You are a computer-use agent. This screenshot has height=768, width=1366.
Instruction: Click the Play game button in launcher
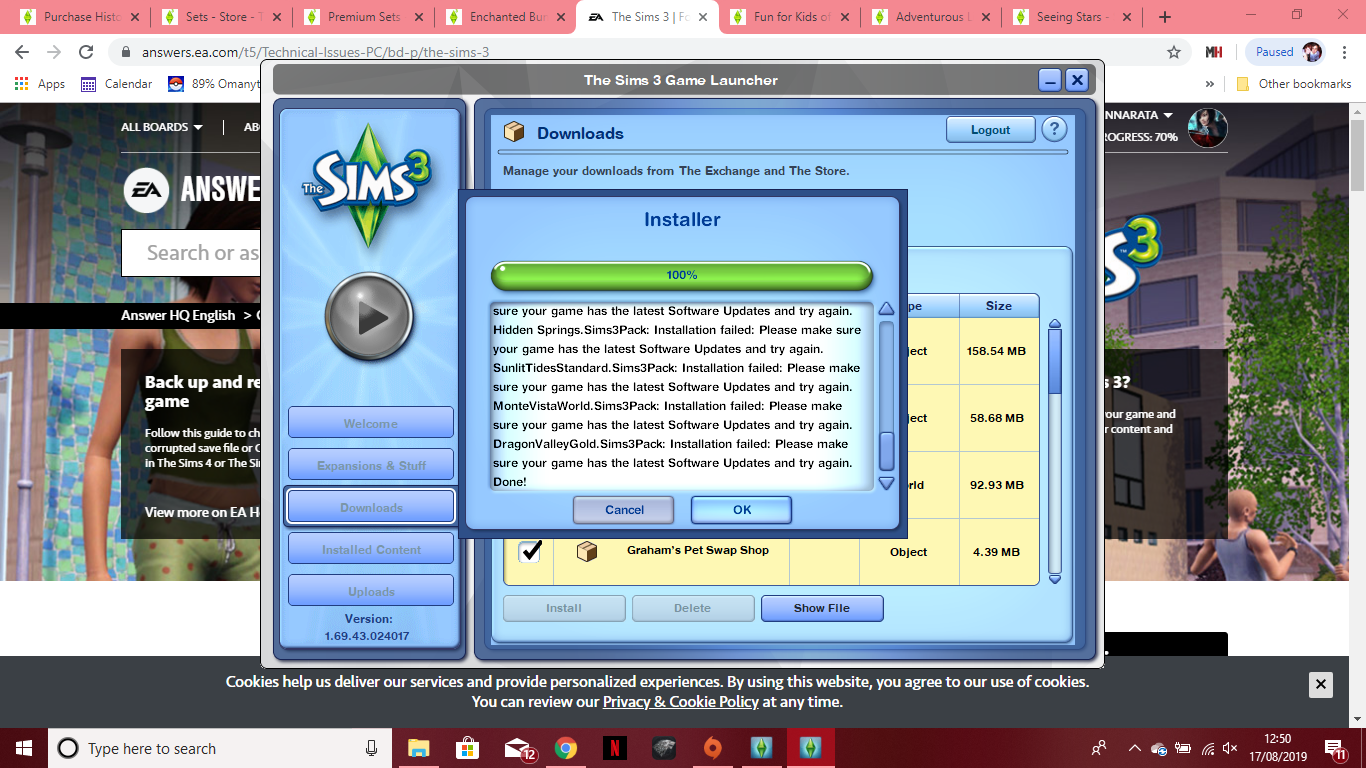(x=369, y=317)
